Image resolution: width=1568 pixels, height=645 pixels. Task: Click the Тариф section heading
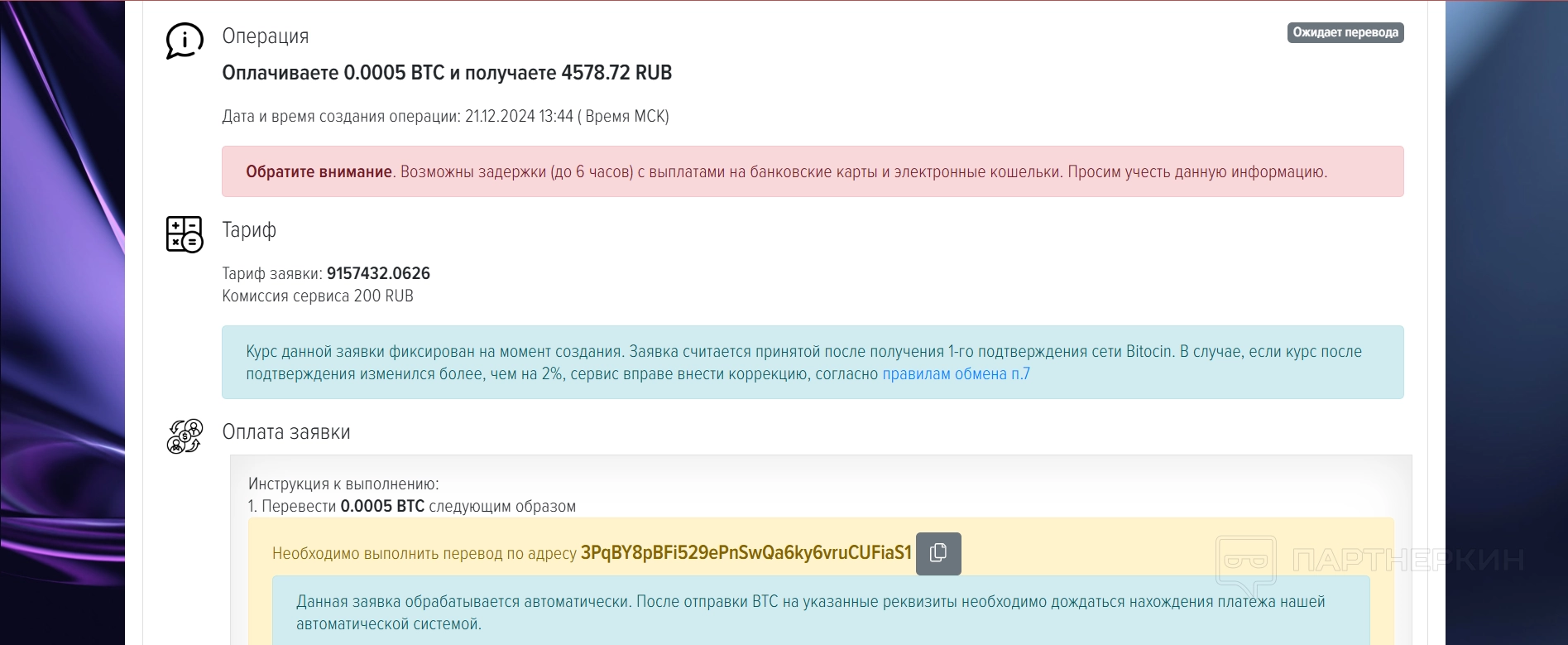point(249,230)
